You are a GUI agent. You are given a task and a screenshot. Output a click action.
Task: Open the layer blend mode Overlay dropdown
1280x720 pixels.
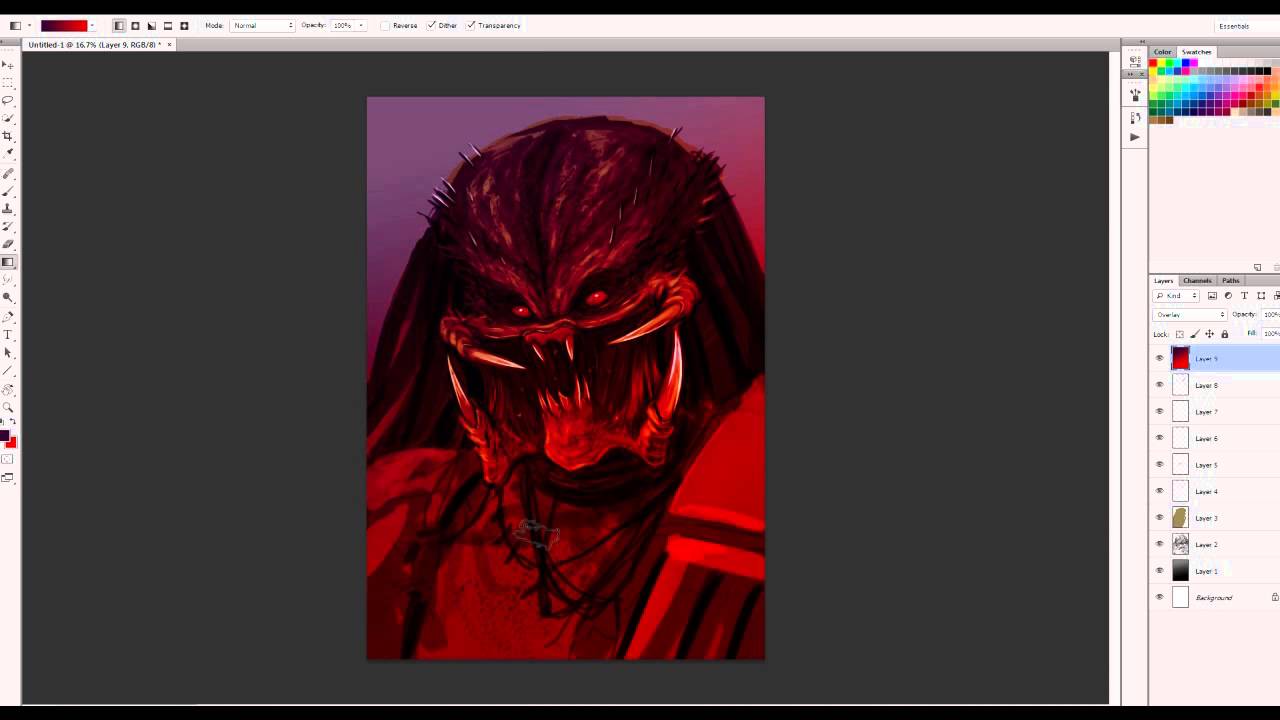click(x=1190, y=314)
